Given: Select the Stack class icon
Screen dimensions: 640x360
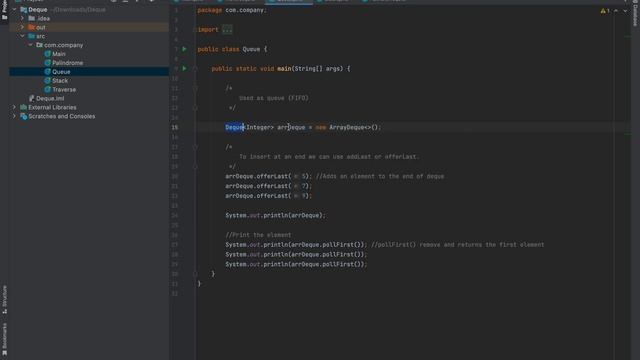Looking at the screenshot, I should [x=48, y=80].
